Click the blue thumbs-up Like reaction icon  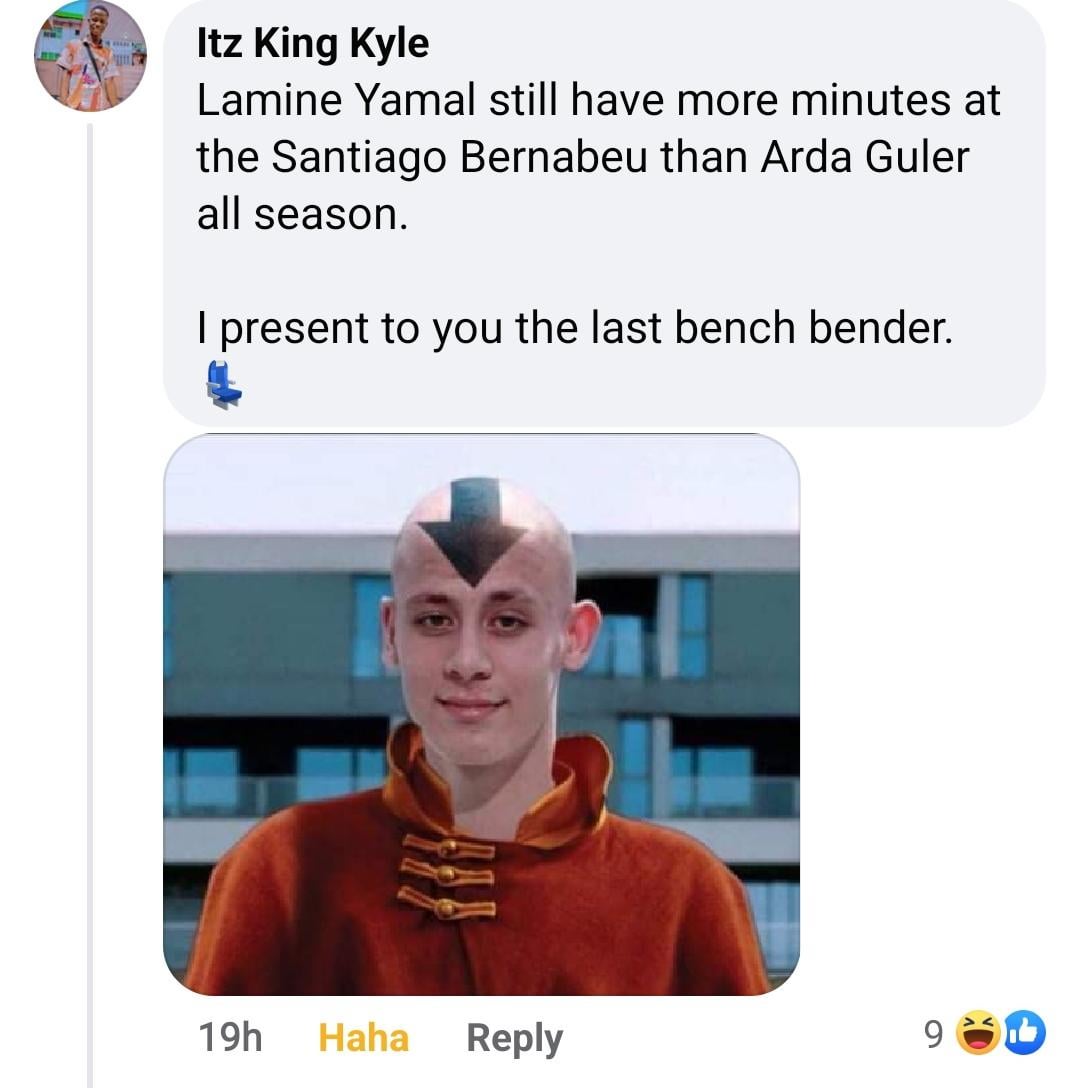click(x=1024, y=1032)
